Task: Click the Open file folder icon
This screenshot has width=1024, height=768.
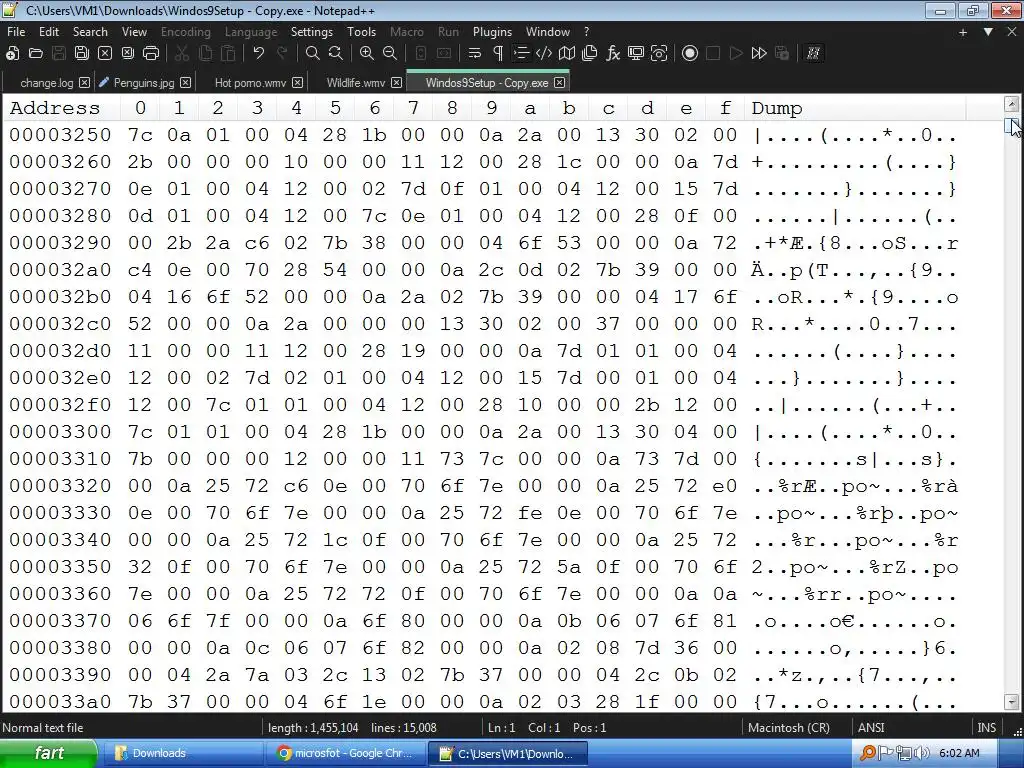Action: tap(35, 54)
